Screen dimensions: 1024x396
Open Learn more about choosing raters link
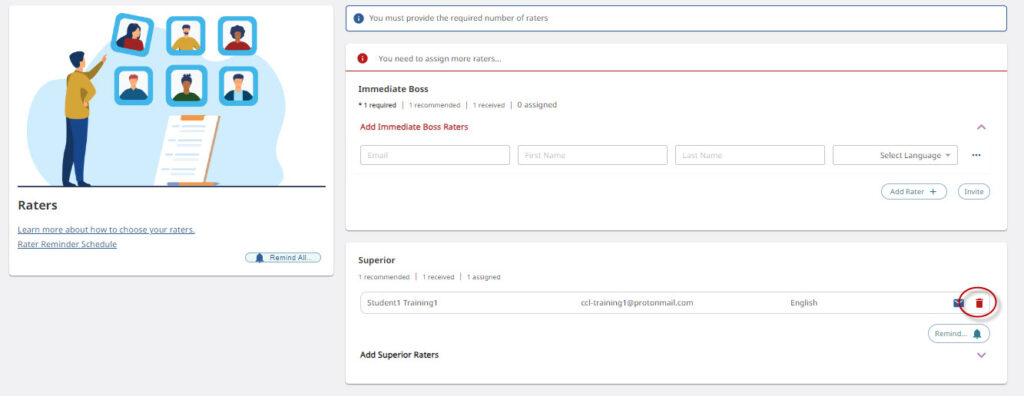[106, 229]
